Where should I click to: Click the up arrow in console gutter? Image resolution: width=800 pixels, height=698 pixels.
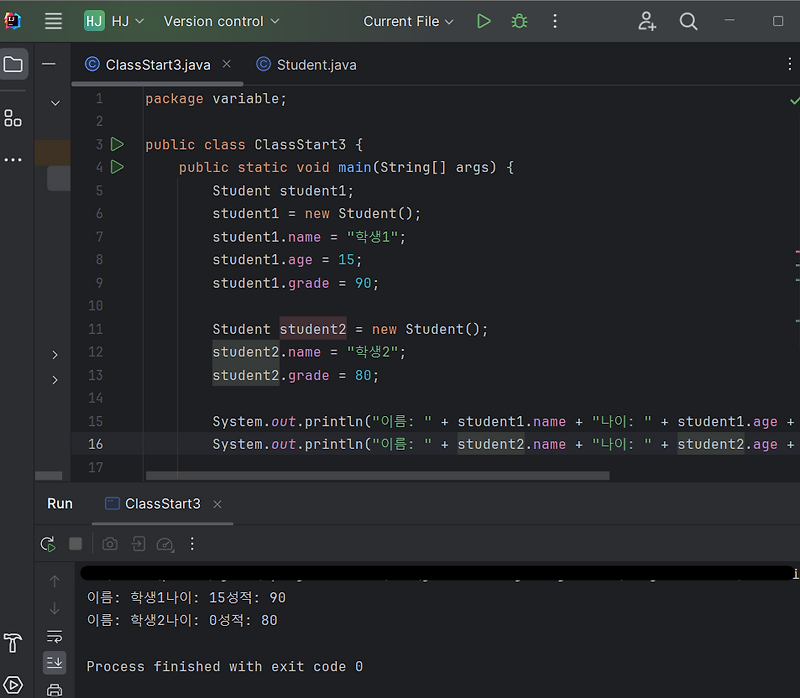tap(55, 581)
